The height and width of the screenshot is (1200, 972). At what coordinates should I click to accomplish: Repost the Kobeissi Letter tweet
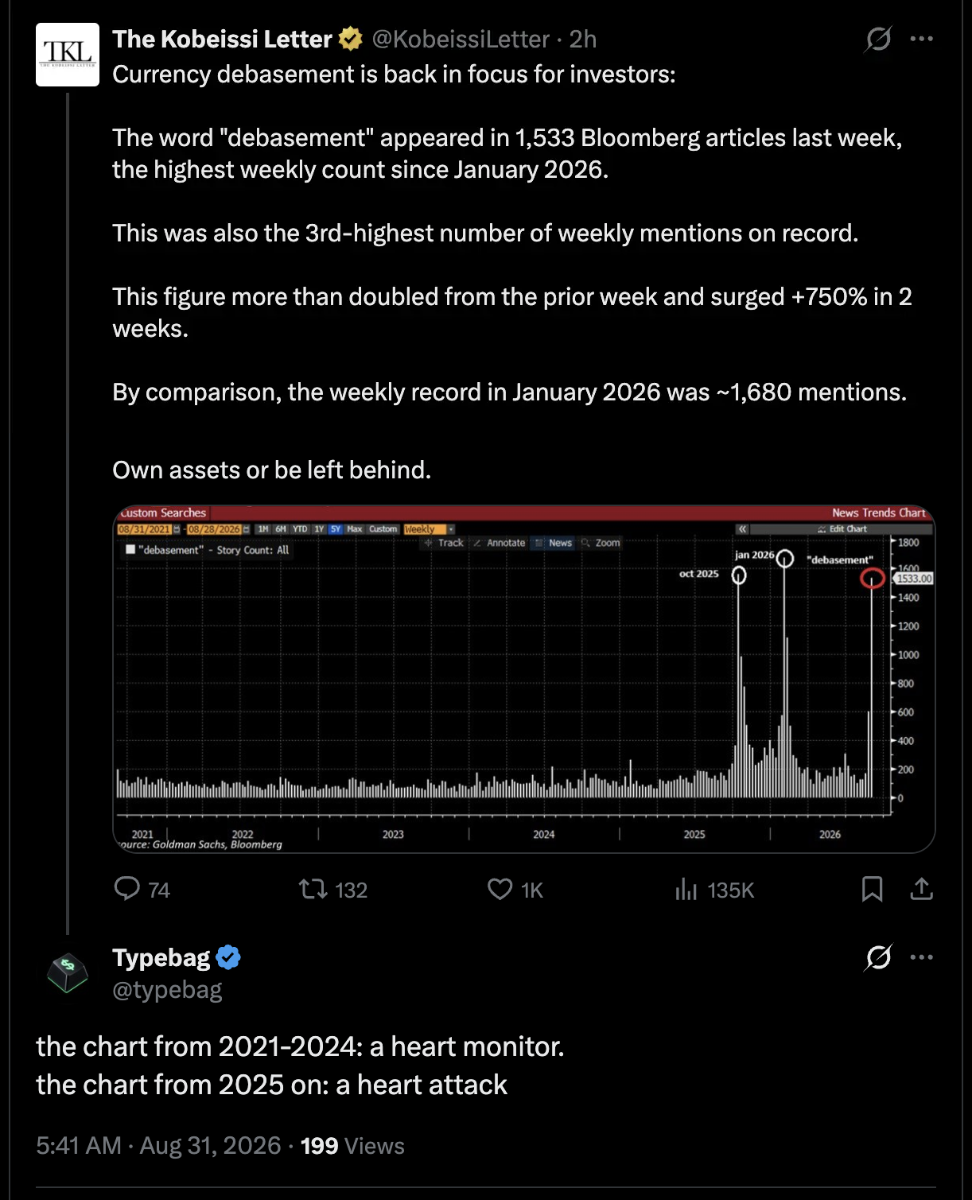[334, 889]
